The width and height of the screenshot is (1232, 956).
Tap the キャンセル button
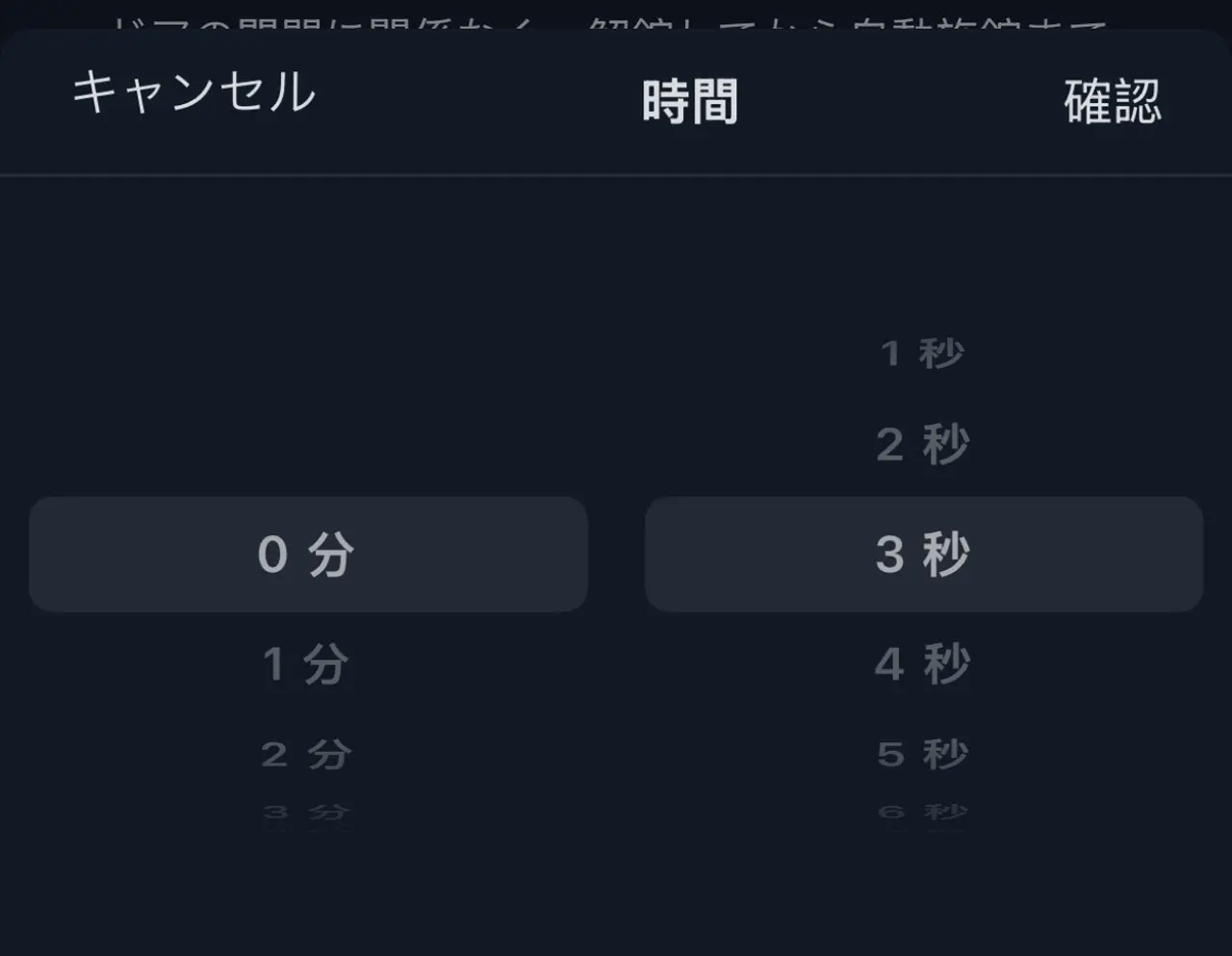click(193, 93)
